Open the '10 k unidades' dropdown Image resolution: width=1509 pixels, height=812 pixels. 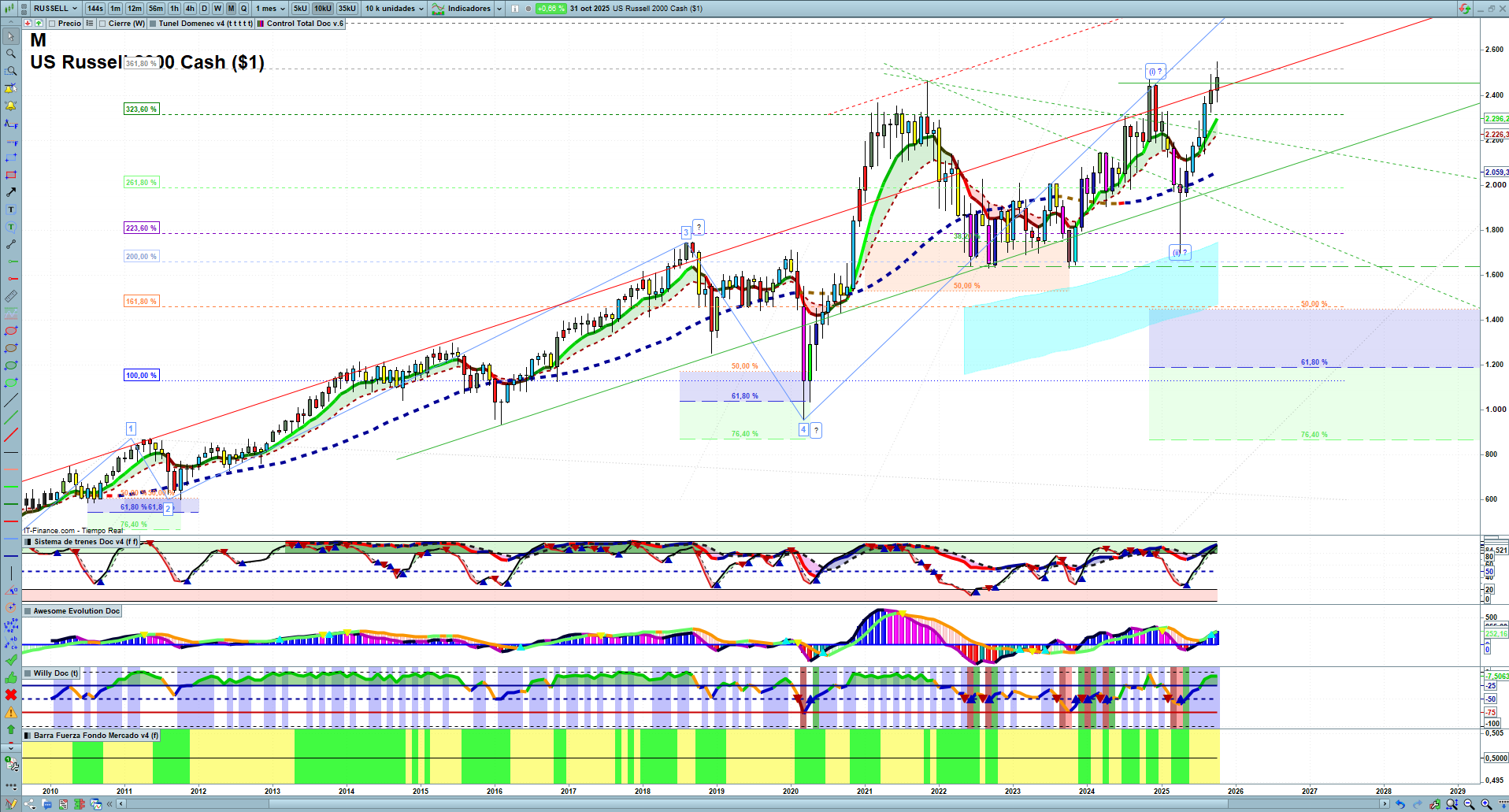point(394,9)
